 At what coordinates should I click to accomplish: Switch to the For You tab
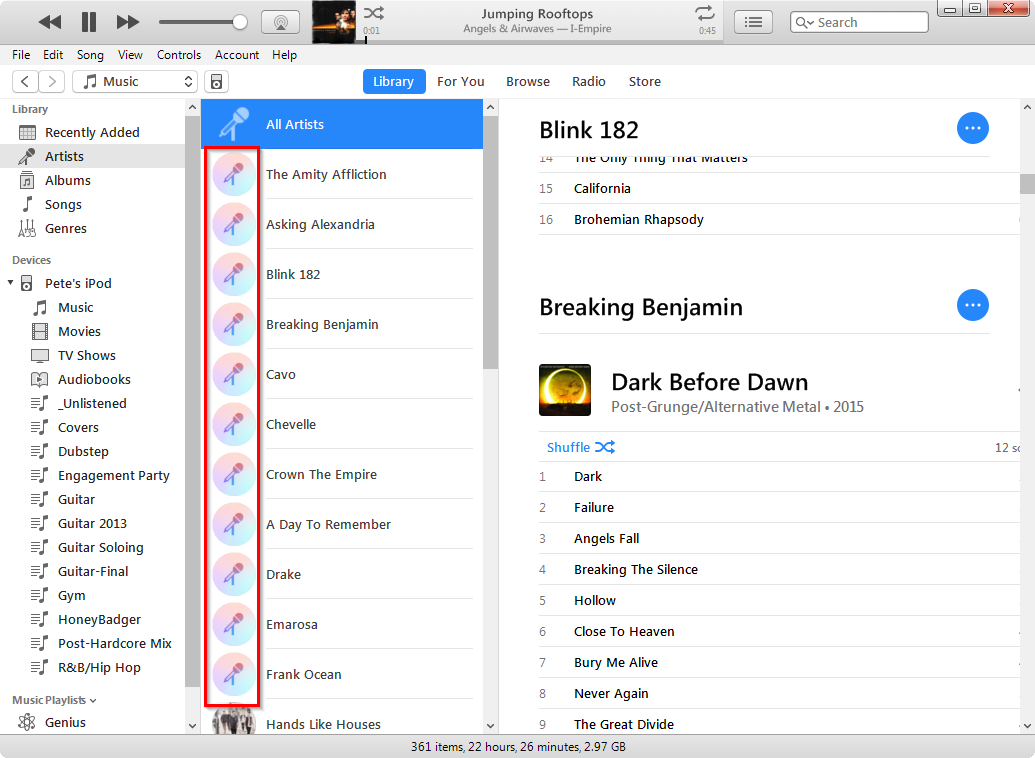coord(461,81)
